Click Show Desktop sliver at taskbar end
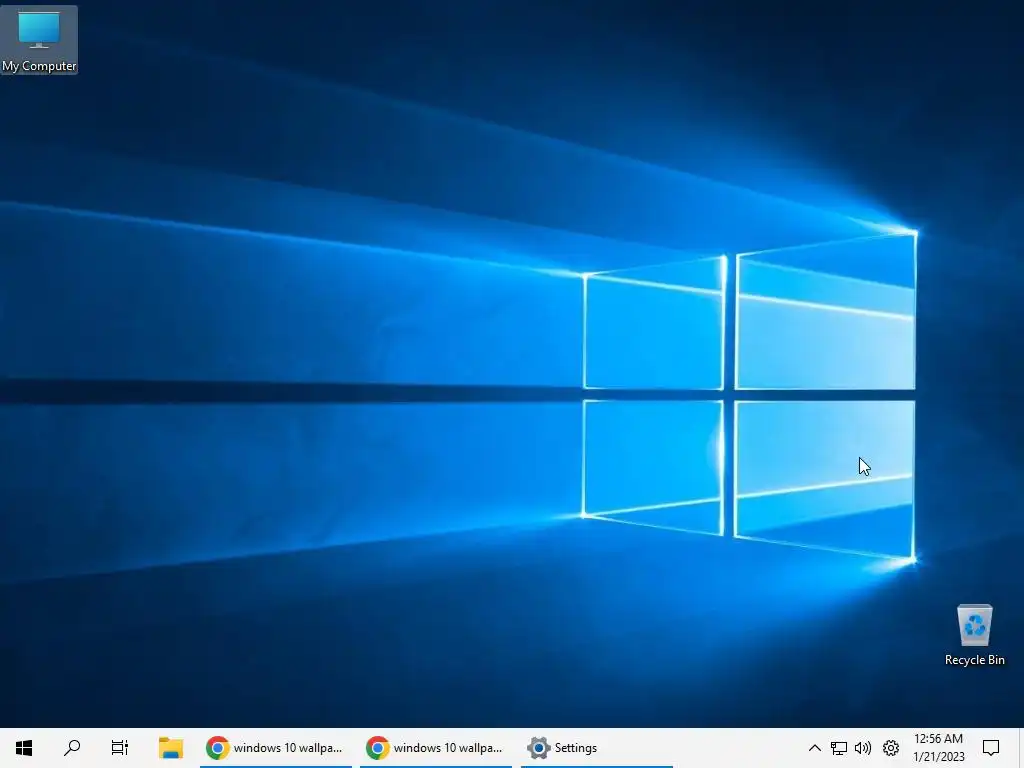1024x768 pixels. pos(1021,748)
